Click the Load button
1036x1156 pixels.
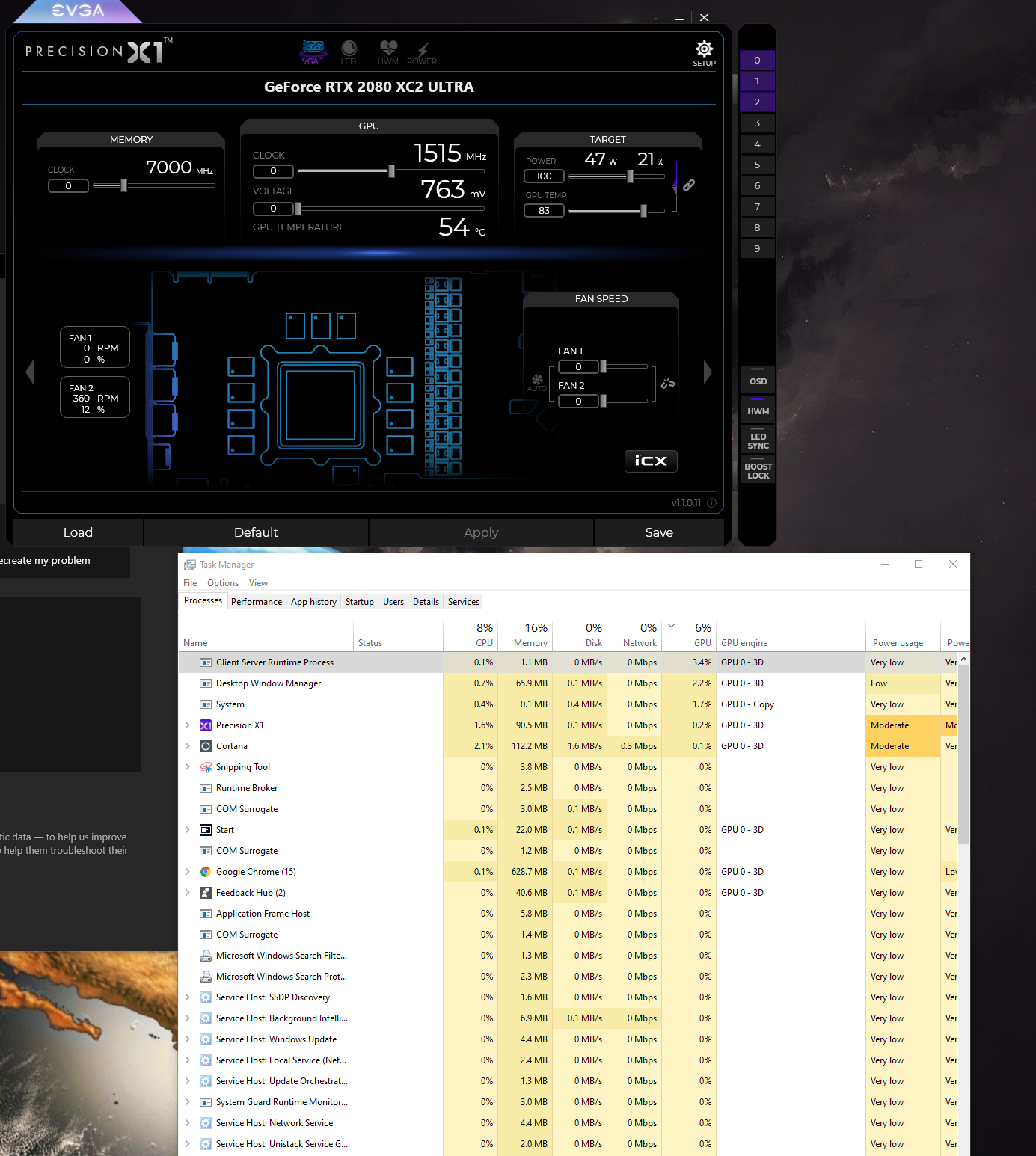(x=78, y=532)
